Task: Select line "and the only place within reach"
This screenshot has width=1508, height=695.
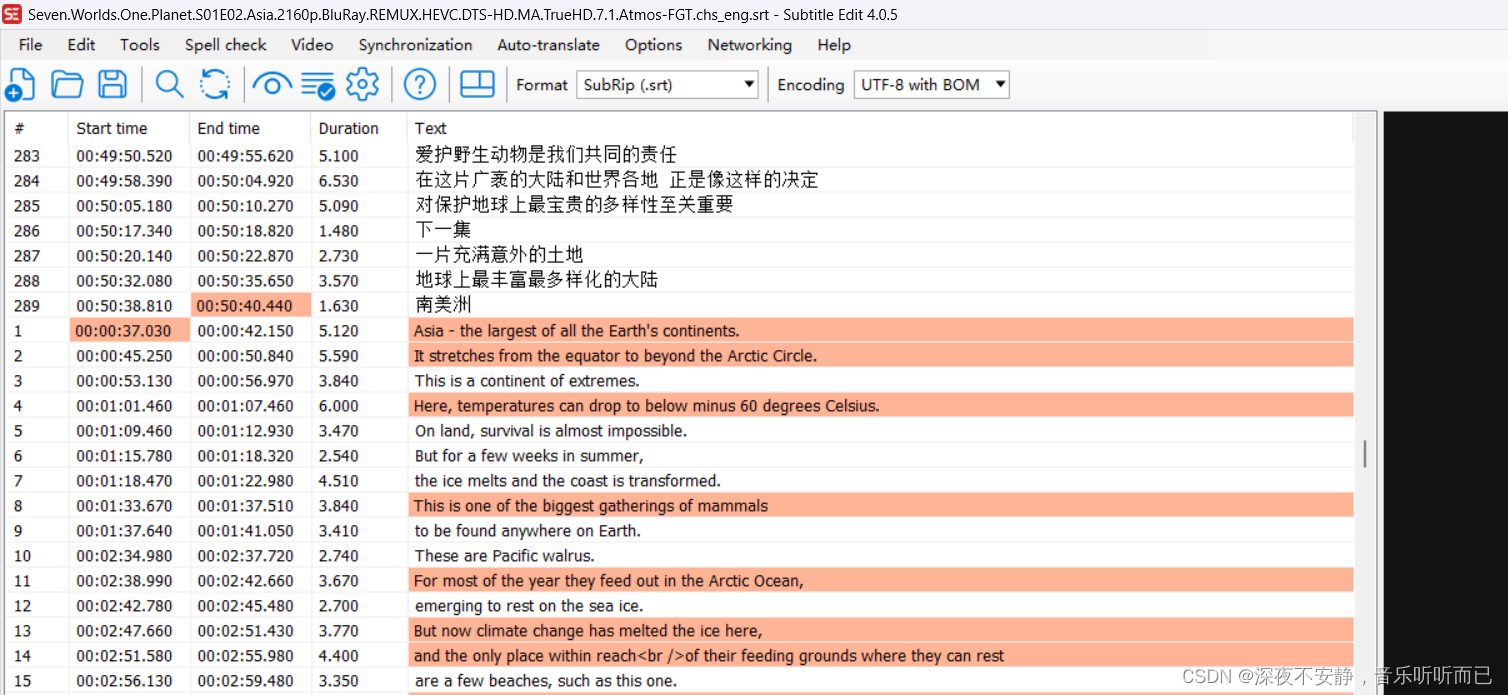Action: coord(881,656)
